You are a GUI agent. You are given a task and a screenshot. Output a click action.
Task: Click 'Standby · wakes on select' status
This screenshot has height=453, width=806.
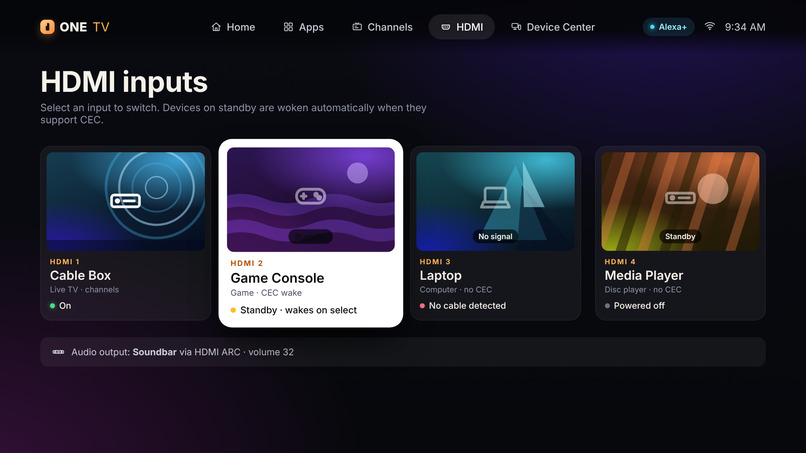click(x=294, y=310)
